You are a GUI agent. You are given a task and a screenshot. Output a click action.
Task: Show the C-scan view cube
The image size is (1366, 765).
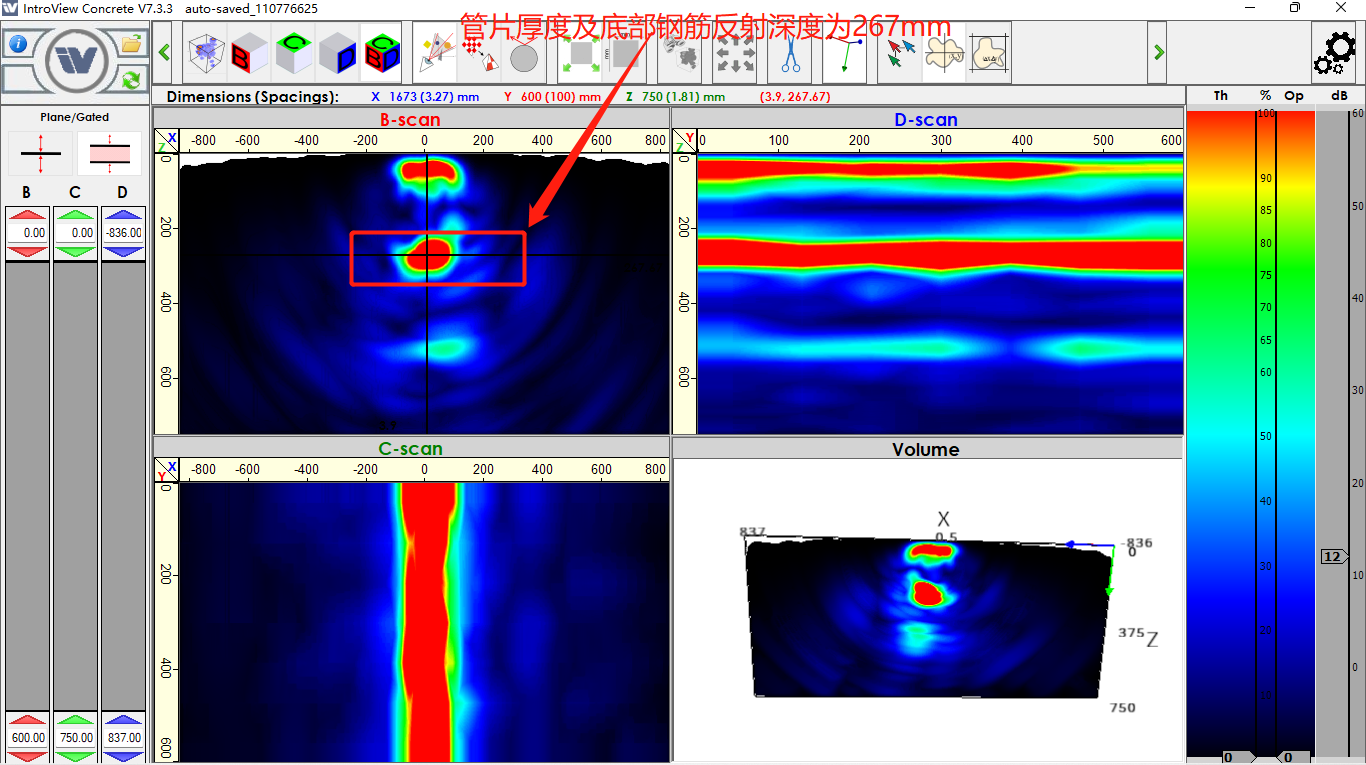294,54
